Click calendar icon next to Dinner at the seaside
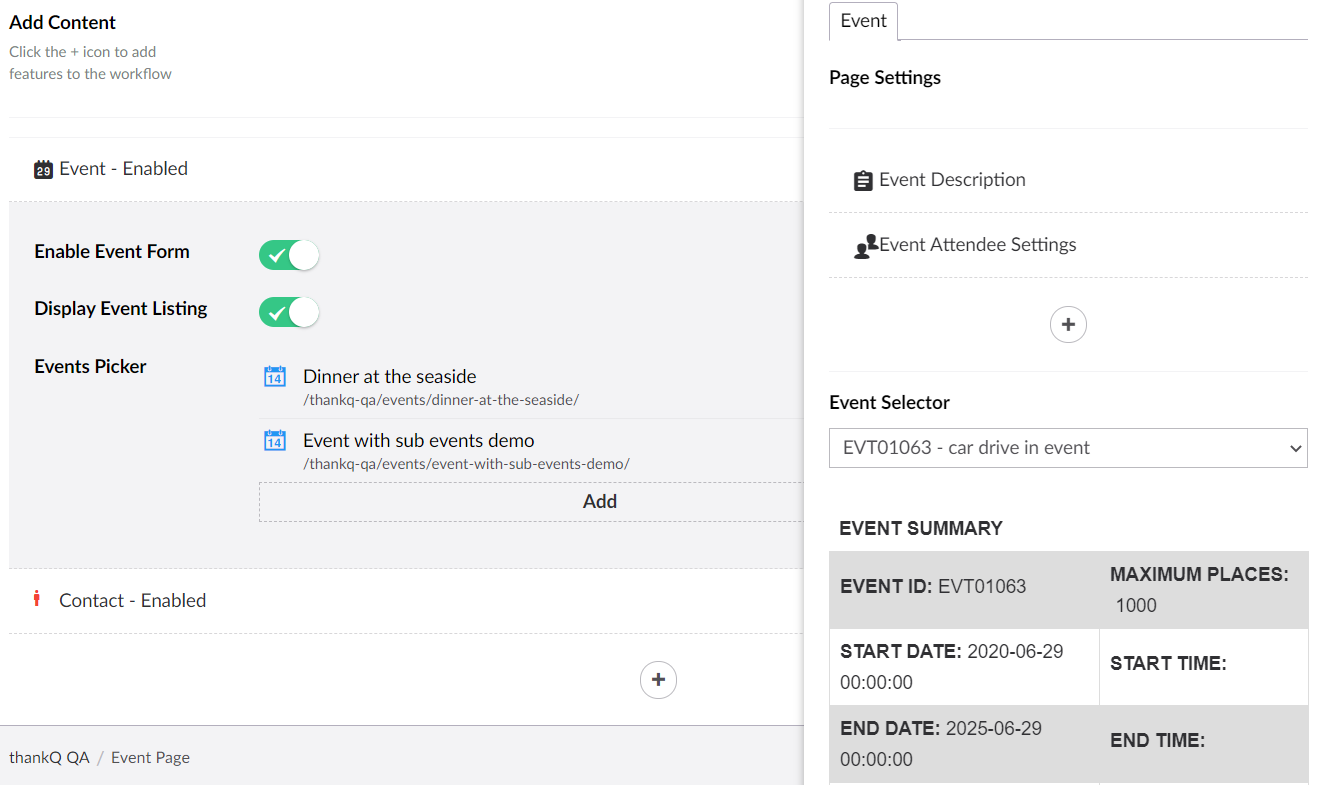1326x785 pixels. pyautogui.click(x=275, y=377)
